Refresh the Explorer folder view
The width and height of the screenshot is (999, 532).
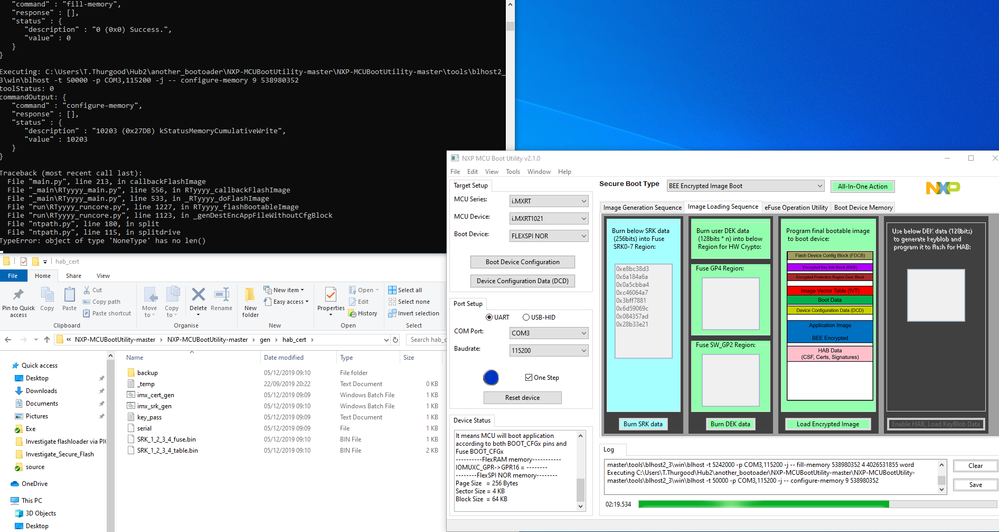coord(395,340)
